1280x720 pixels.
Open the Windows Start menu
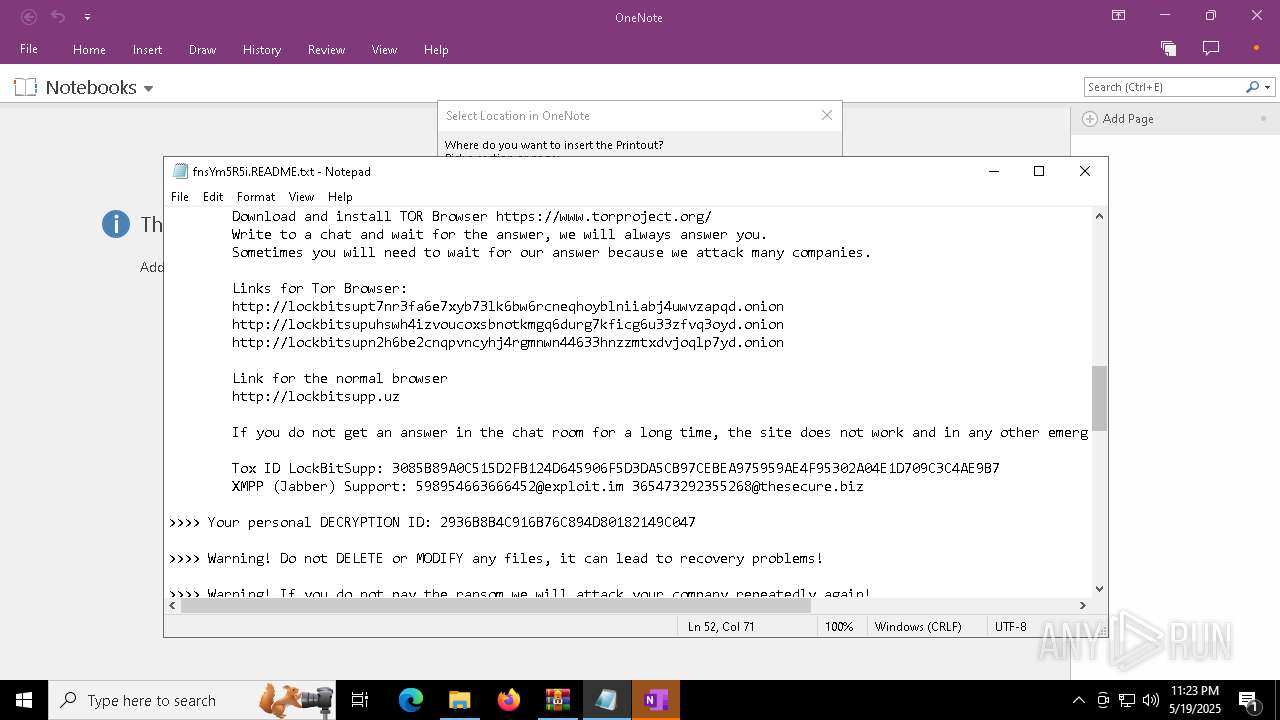(24, 700)
